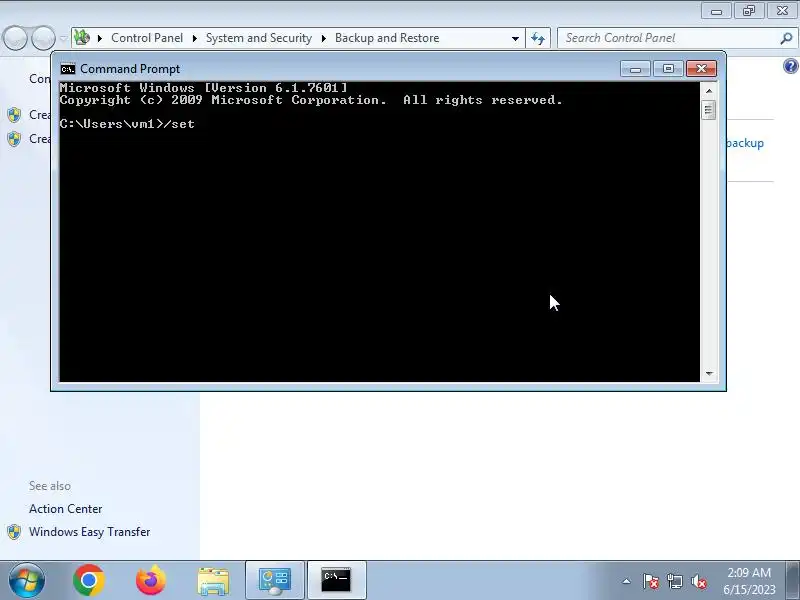This screenshot has width=800, height=600.
Task: Open recent pages dropdown beside navigation arrows
Action: pos(63,38)
